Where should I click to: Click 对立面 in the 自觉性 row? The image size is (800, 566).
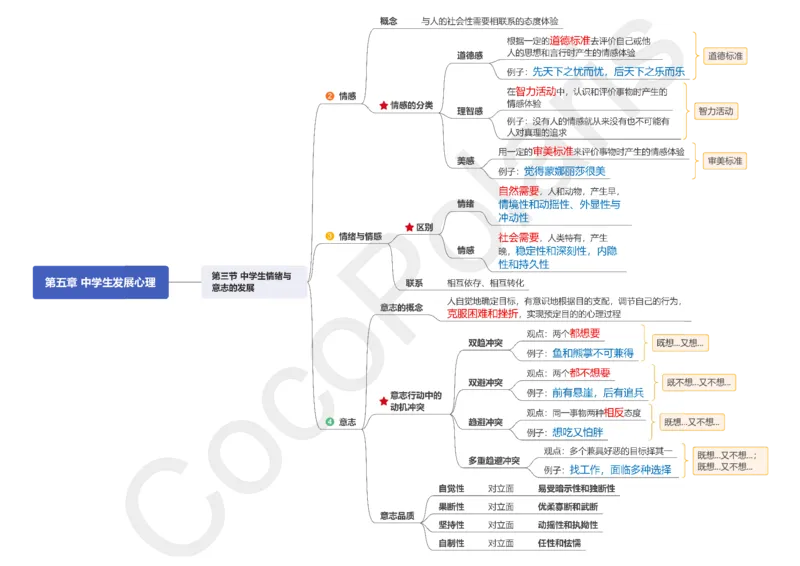[501, 488]
